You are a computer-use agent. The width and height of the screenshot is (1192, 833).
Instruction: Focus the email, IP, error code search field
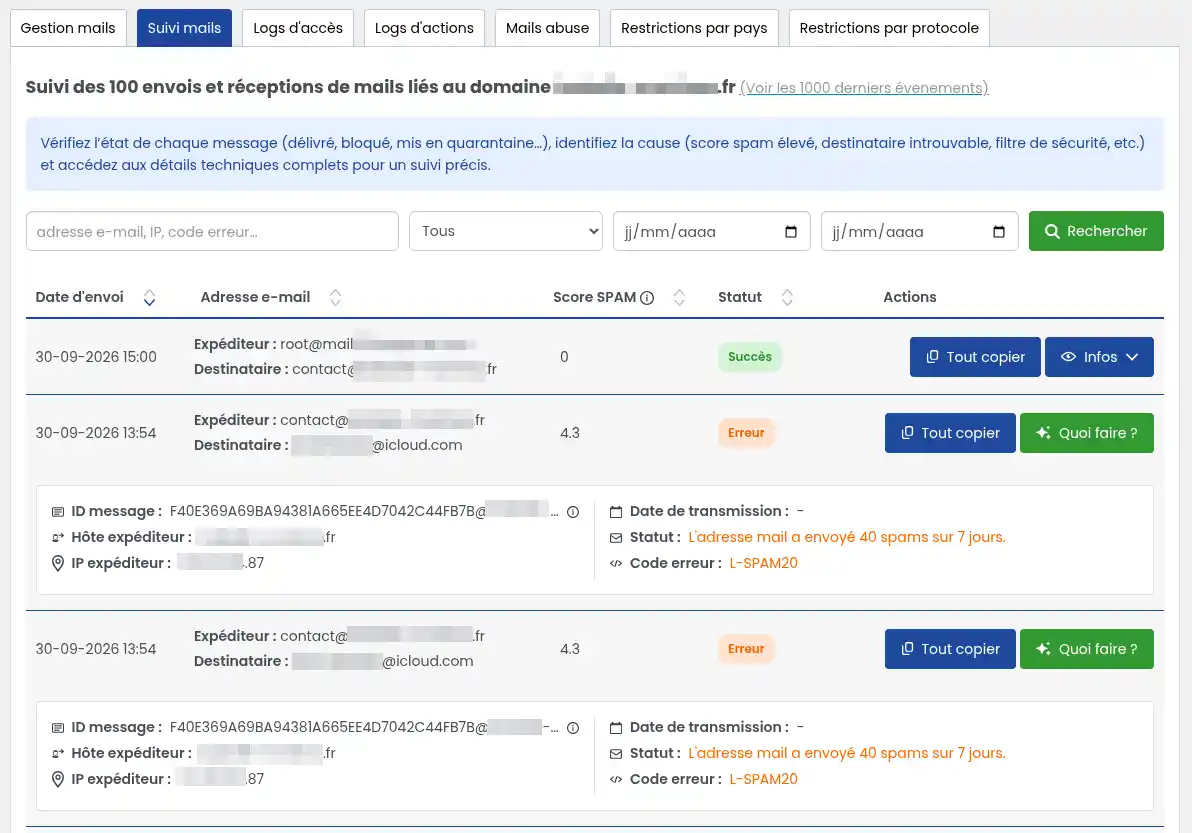click(212, 231)
